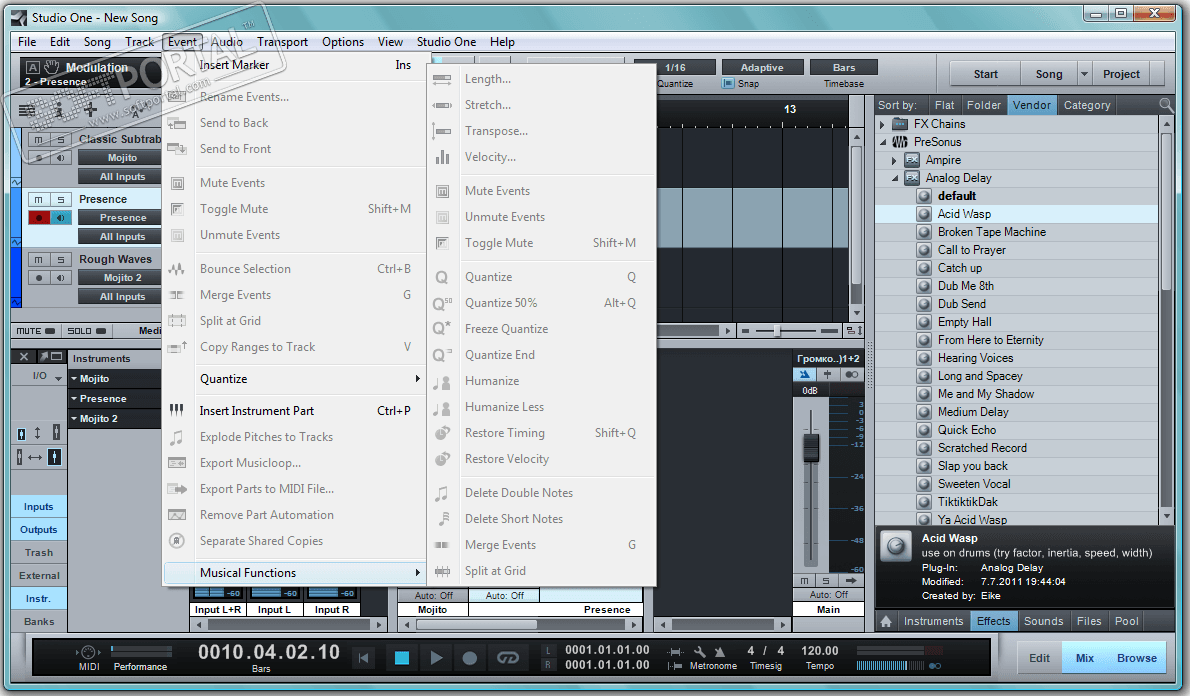This screenshot has height=696, width=1190.
Task: Toggle the loop button in transport
Action: point(508,658)
